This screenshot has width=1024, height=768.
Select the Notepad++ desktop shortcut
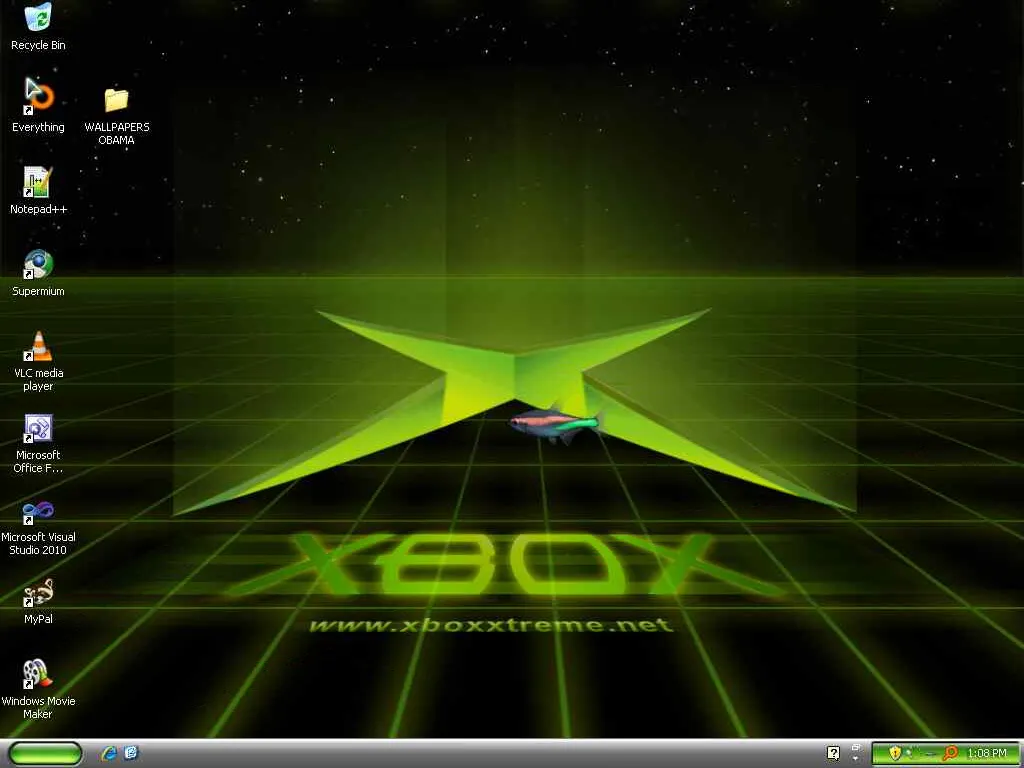[x=38, y=190]
